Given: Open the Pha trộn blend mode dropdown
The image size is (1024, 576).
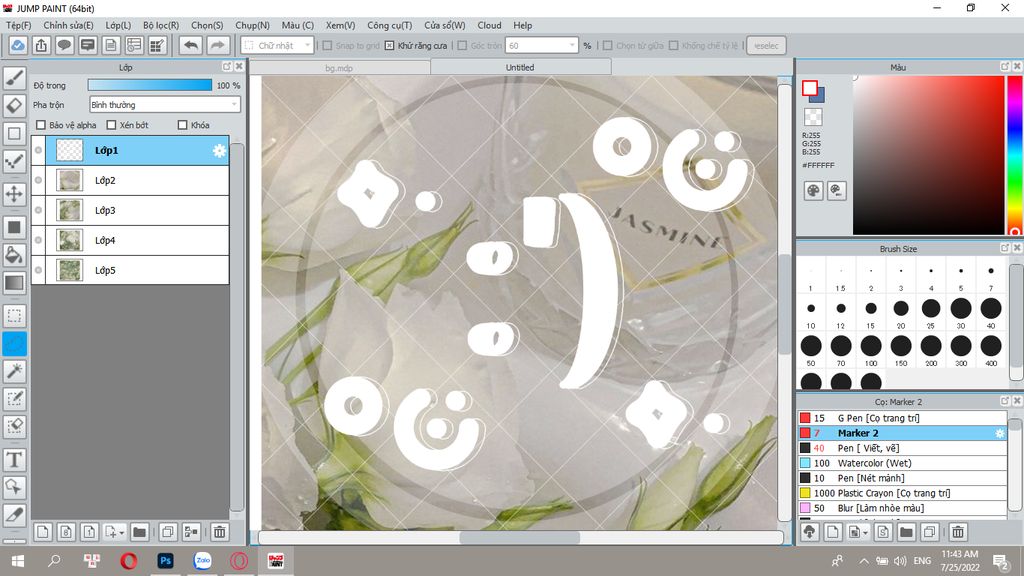Looking at the screenshot, I should (165, 104).
